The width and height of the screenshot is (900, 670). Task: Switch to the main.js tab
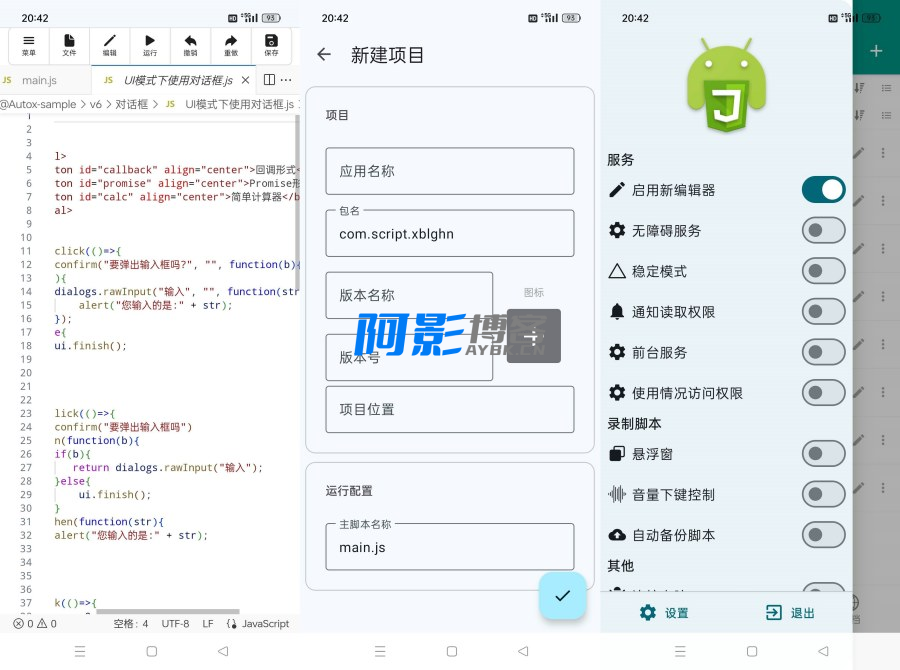(40, 80)
